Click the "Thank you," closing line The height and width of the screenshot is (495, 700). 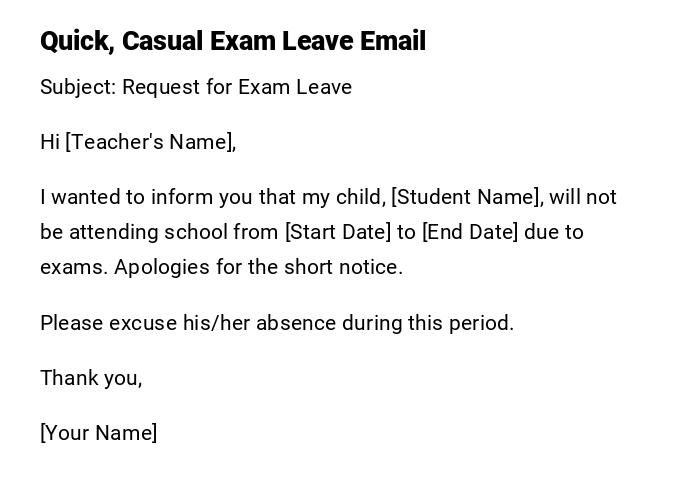point(91,378)
